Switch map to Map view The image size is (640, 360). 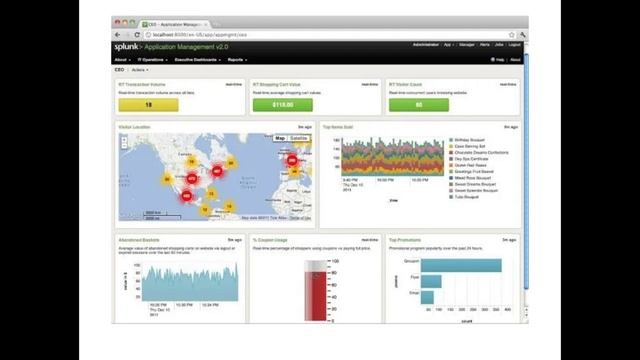click(x=280, y=138)
